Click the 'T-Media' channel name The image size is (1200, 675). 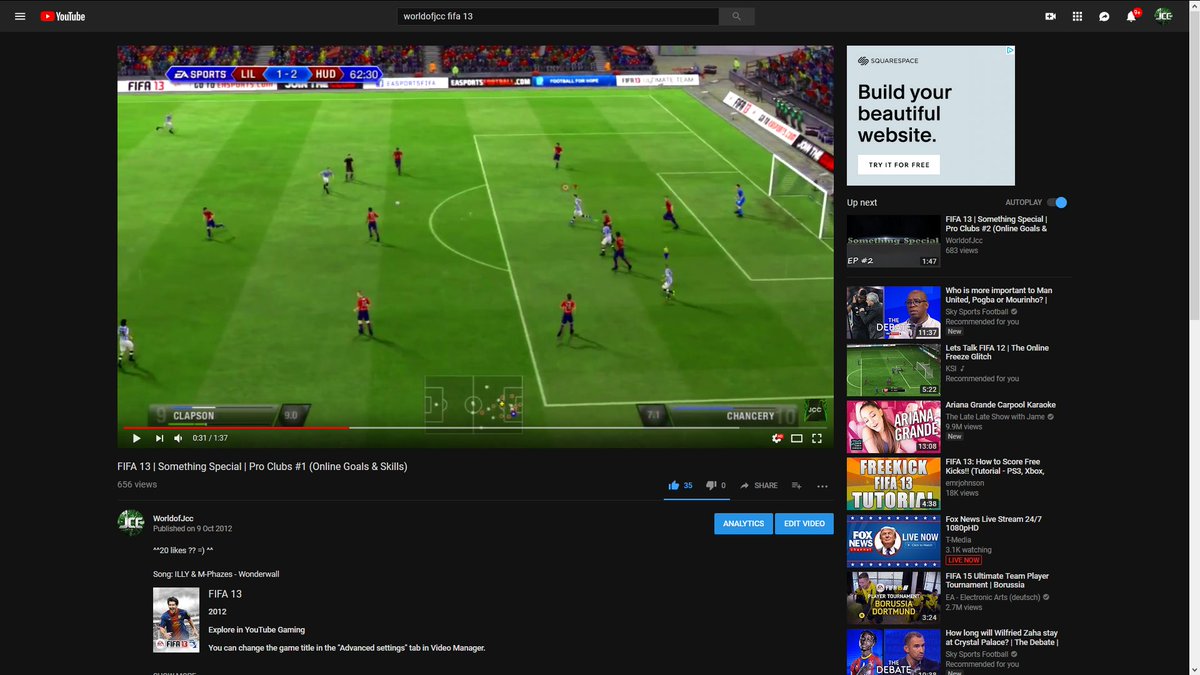coord(960,540)
